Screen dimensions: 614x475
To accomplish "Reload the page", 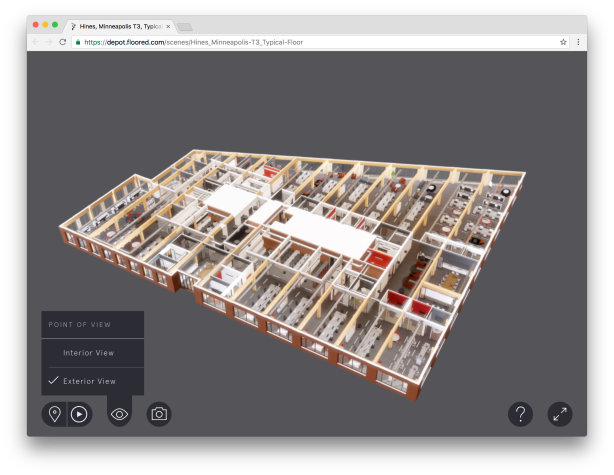I will click(x=63, y=42).
